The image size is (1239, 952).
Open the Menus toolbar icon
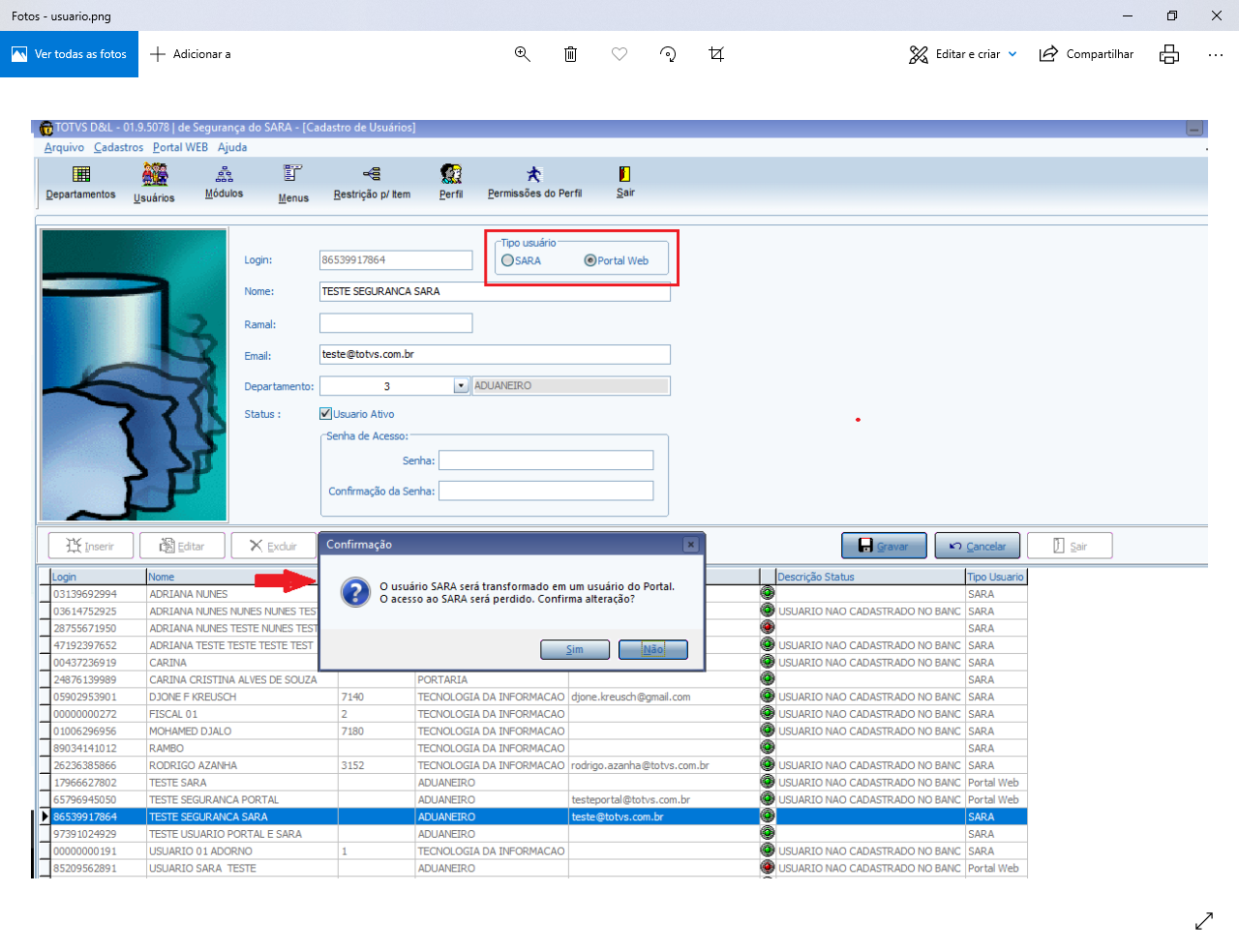tap(293, 184)
